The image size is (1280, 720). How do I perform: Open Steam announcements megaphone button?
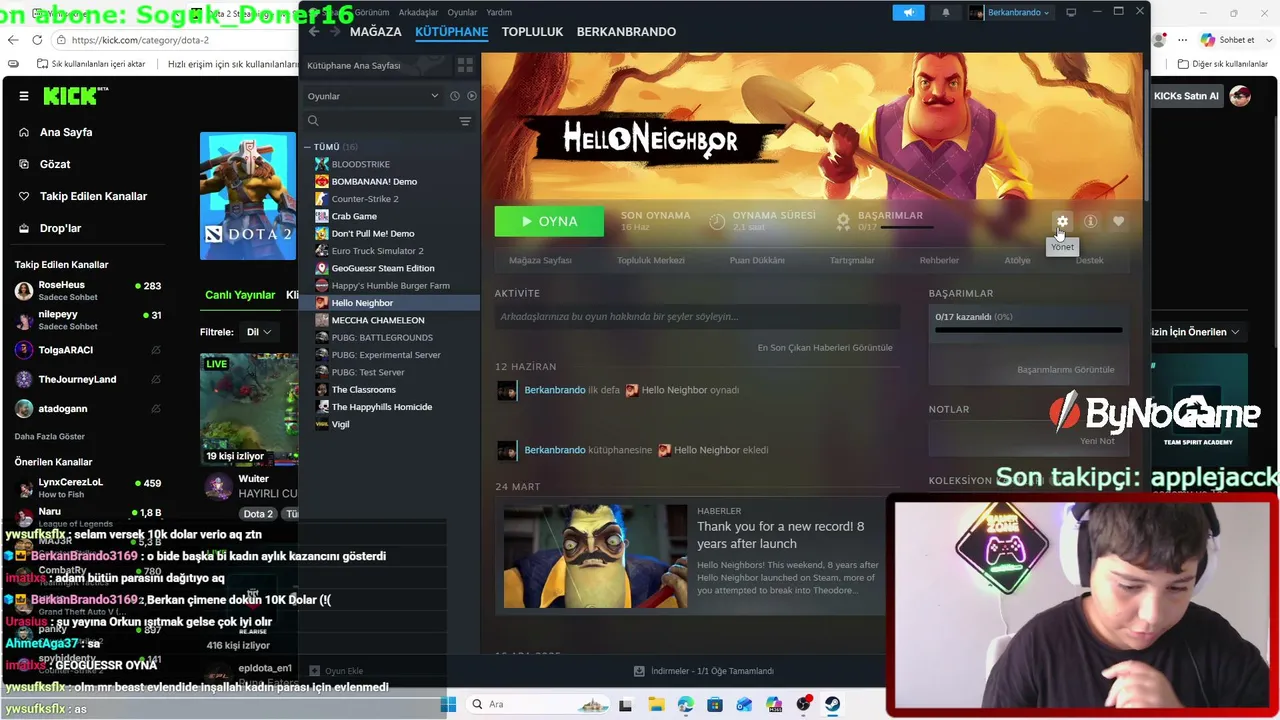(x=909, y=12)
